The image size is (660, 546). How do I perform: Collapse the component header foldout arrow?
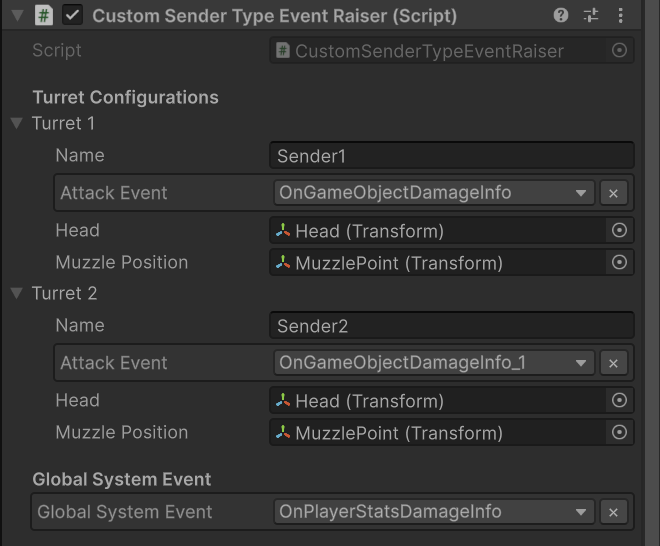(x=17, y=16)
